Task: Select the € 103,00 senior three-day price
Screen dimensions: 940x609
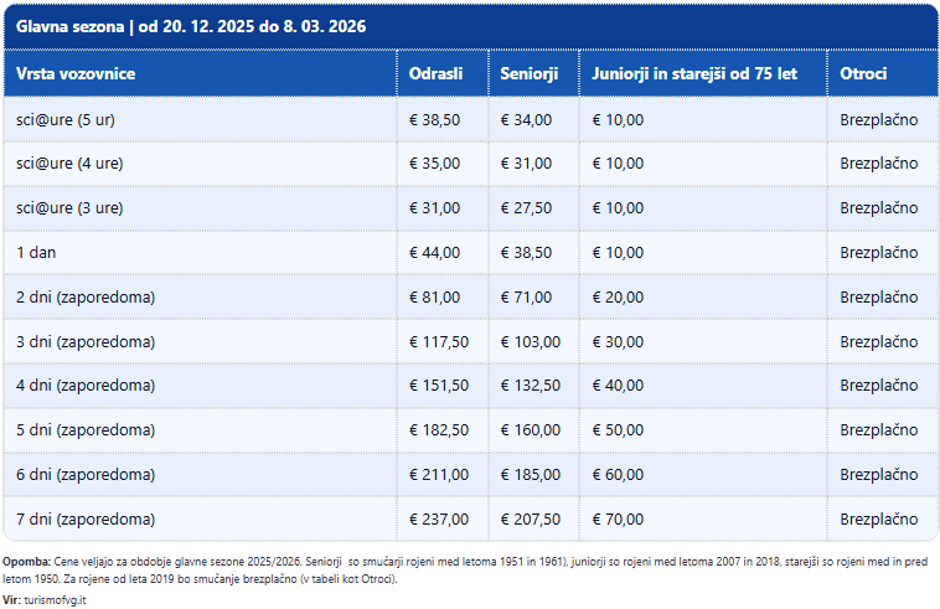Action: click(x=530, y=342)
